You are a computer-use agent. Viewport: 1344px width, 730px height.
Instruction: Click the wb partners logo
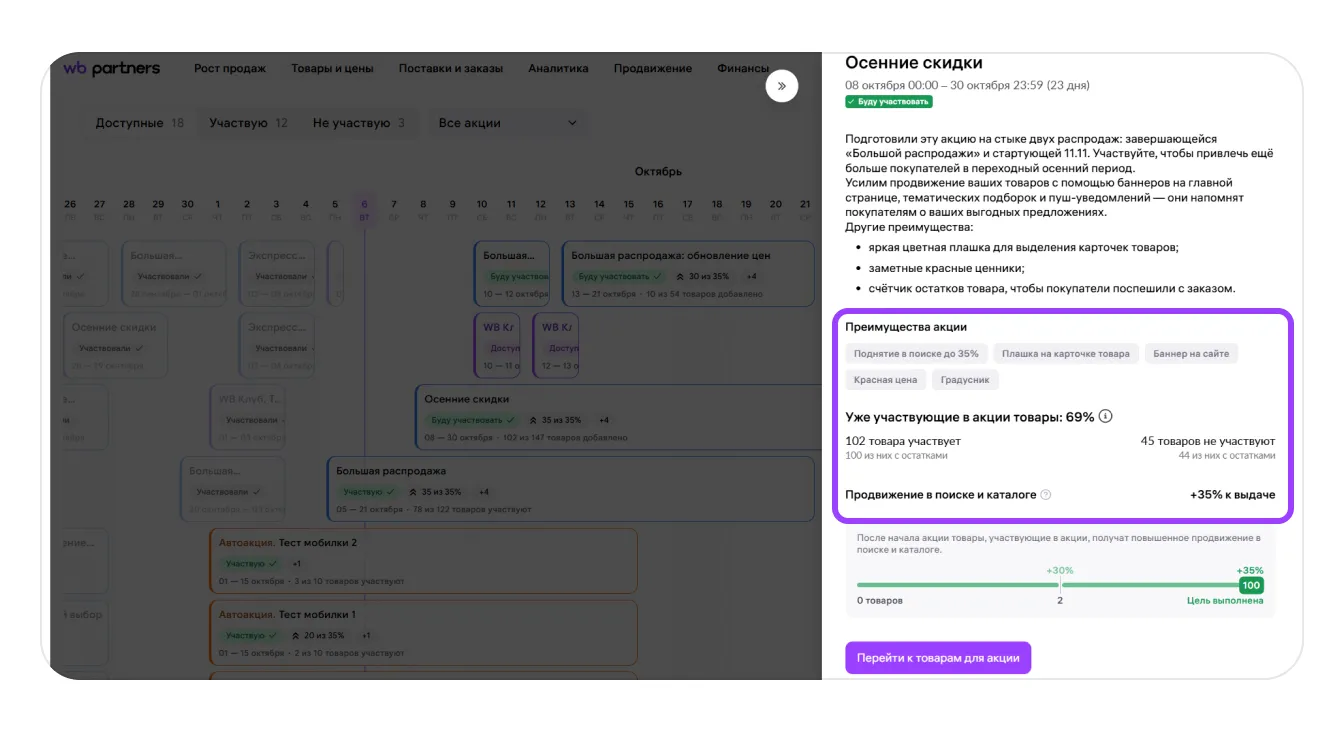[111, 68]
